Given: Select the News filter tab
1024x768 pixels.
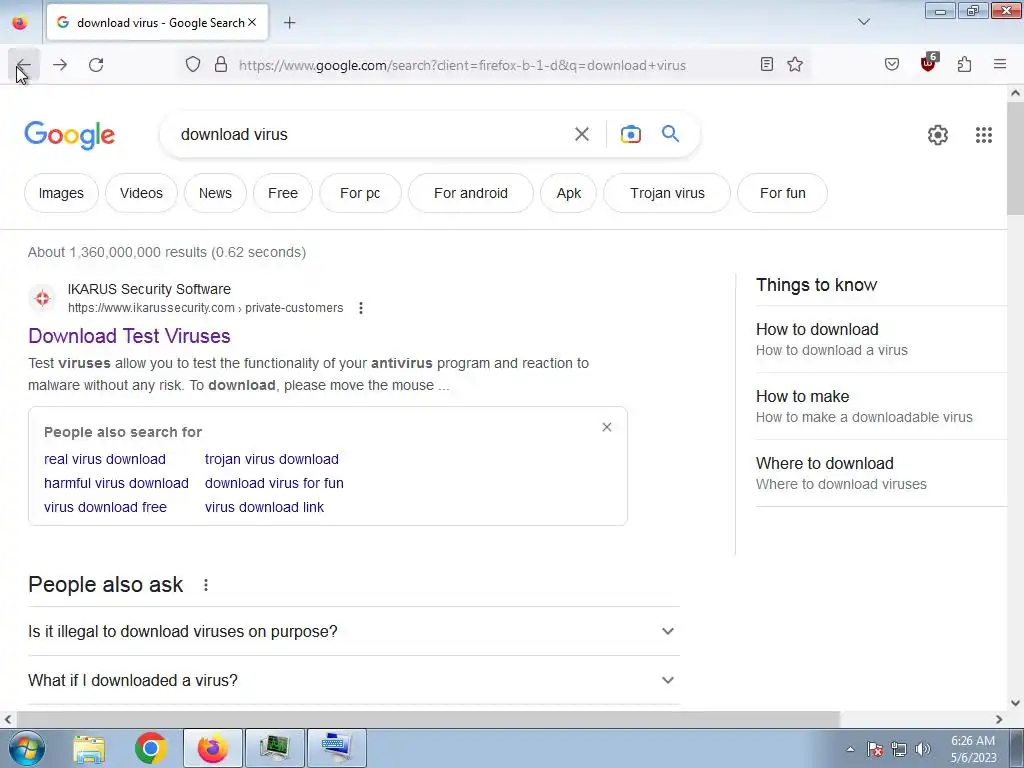Looking at the screenshot, I should (215, 193).
